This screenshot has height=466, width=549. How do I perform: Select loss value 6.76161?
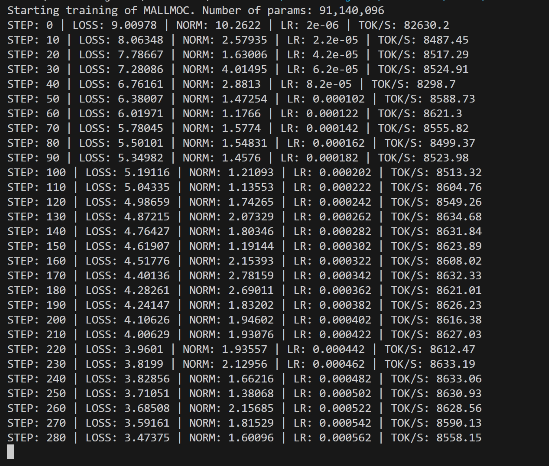click(x=140, y=84)
